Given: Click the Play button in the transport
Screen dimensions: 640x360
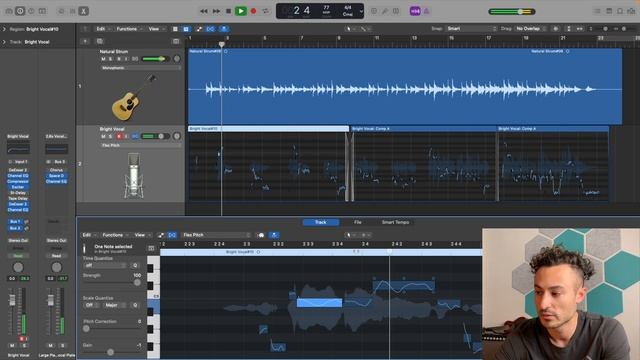Looking at the screenshot, I should point(240,11).
